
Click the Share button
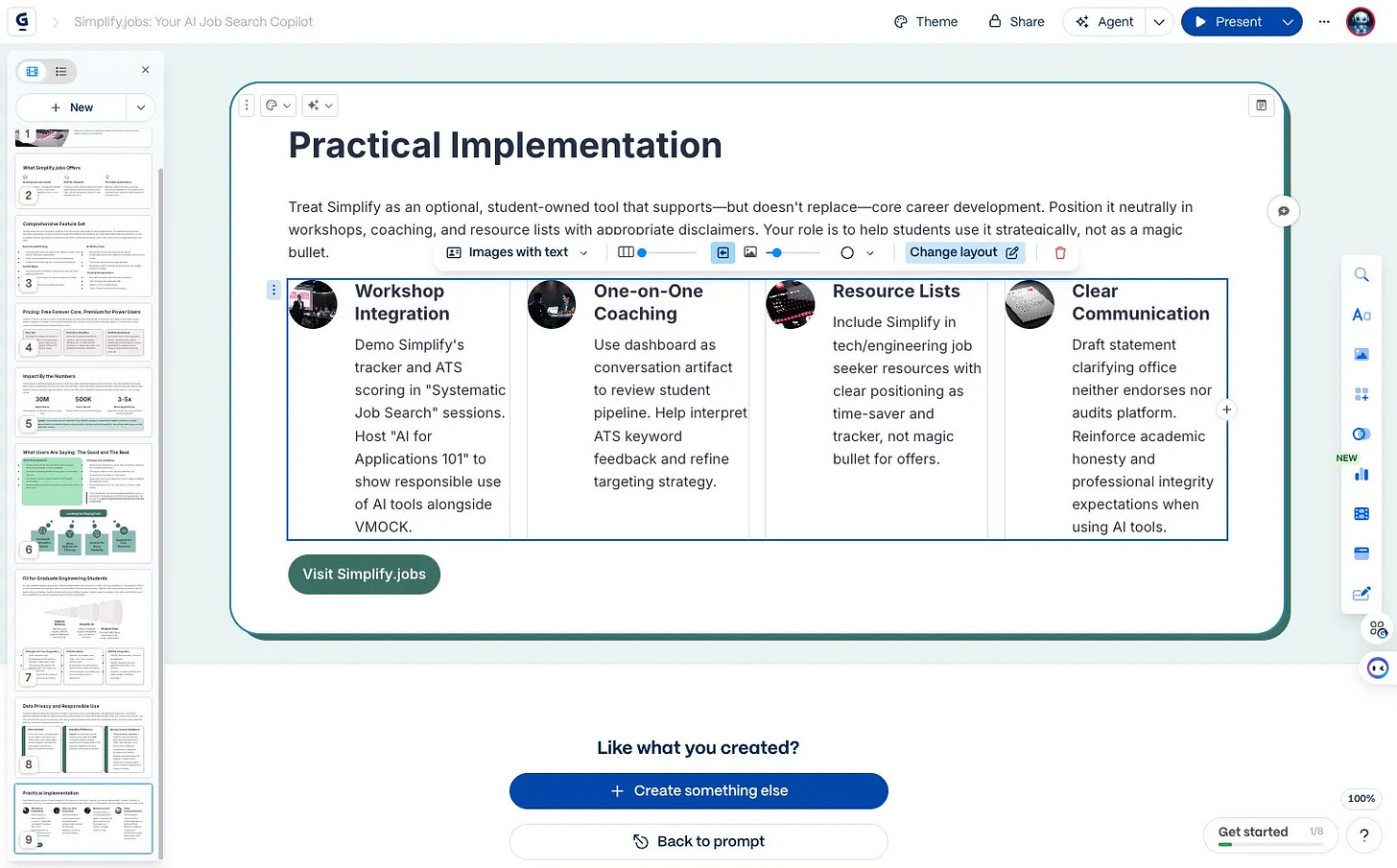(1016, 21)
